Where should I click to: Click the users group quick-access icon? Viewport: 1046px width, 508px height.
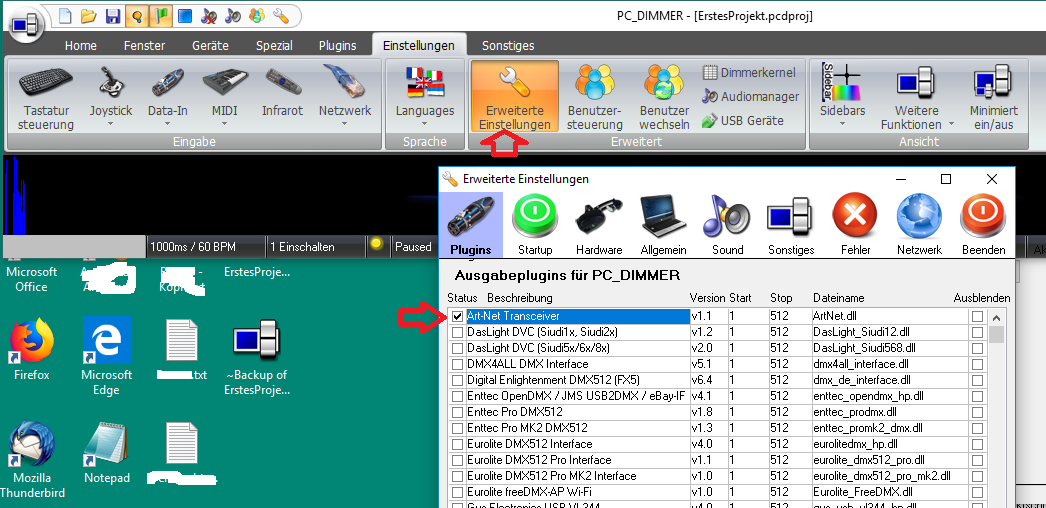click(257, 15)
